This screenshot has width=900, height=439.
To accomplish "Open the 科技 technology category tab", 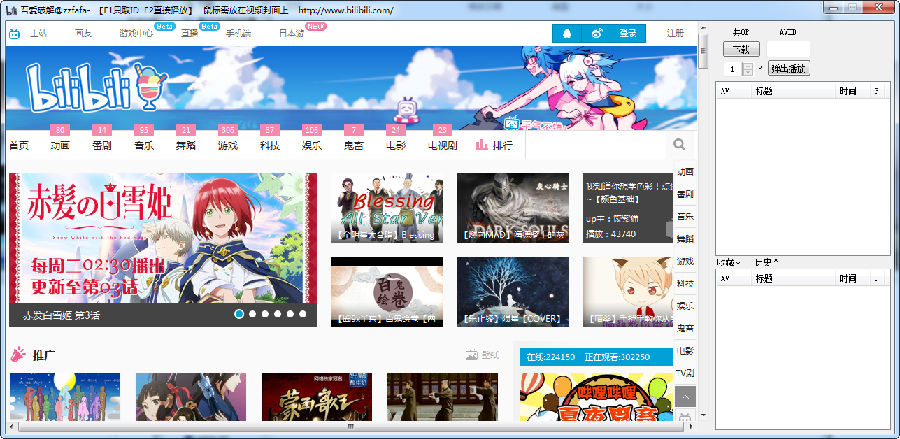I will [270, 145].
